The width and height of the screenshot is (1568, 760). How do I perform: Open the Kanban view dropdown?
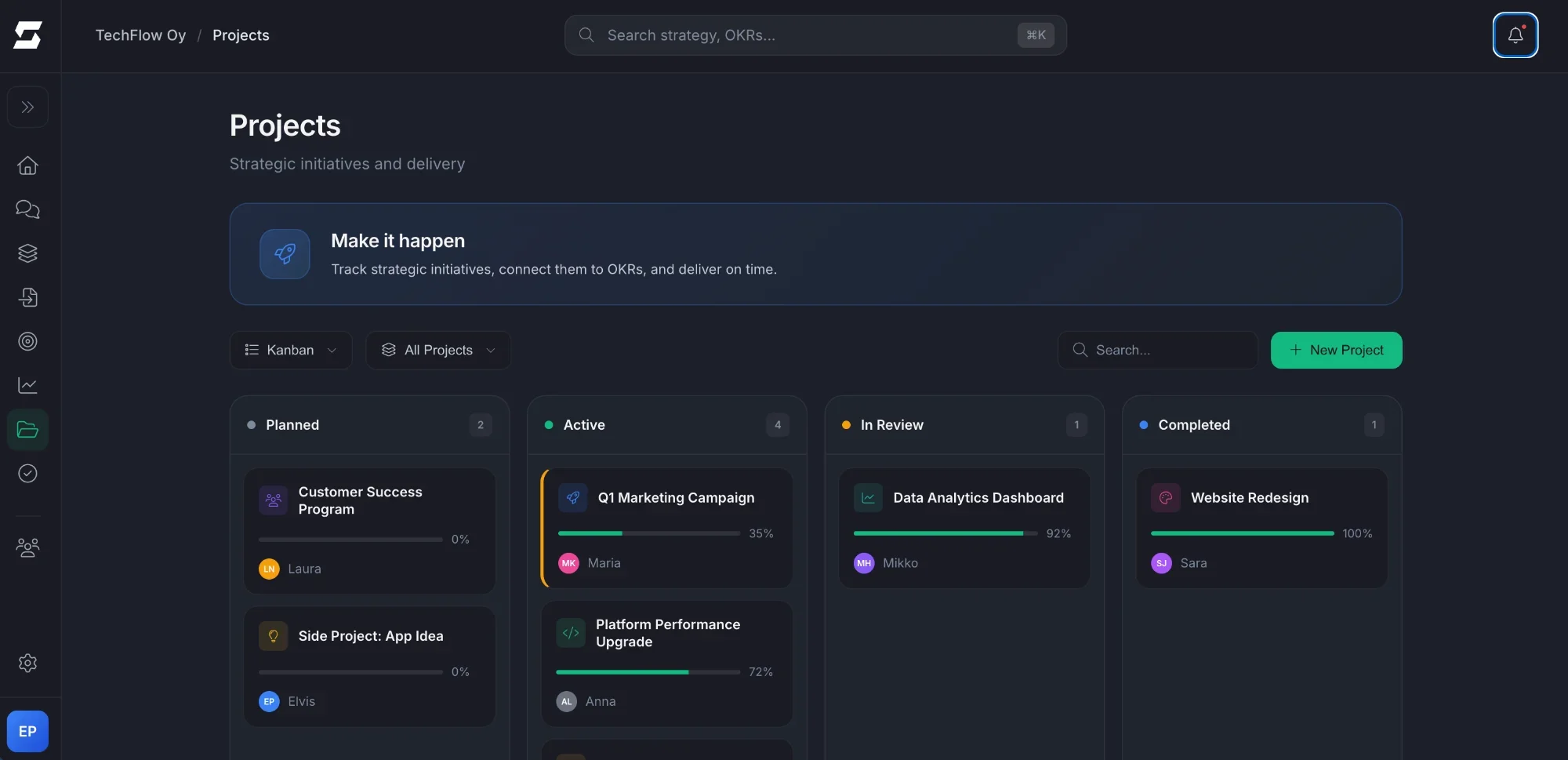[x=290, y=350]
